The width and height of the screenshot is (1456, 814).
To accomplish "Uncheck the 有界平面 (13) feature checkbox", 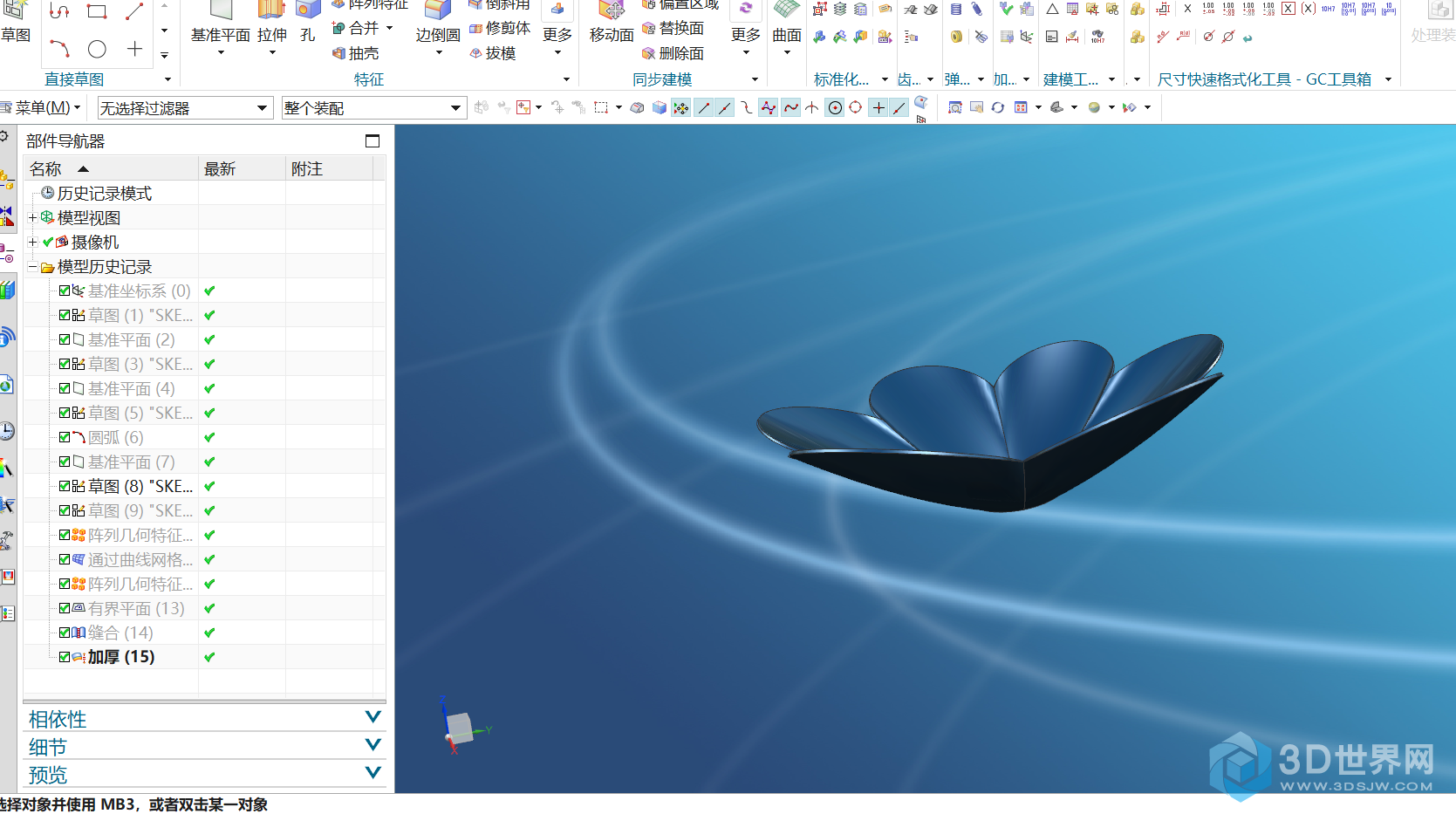I will click(65, 608).
